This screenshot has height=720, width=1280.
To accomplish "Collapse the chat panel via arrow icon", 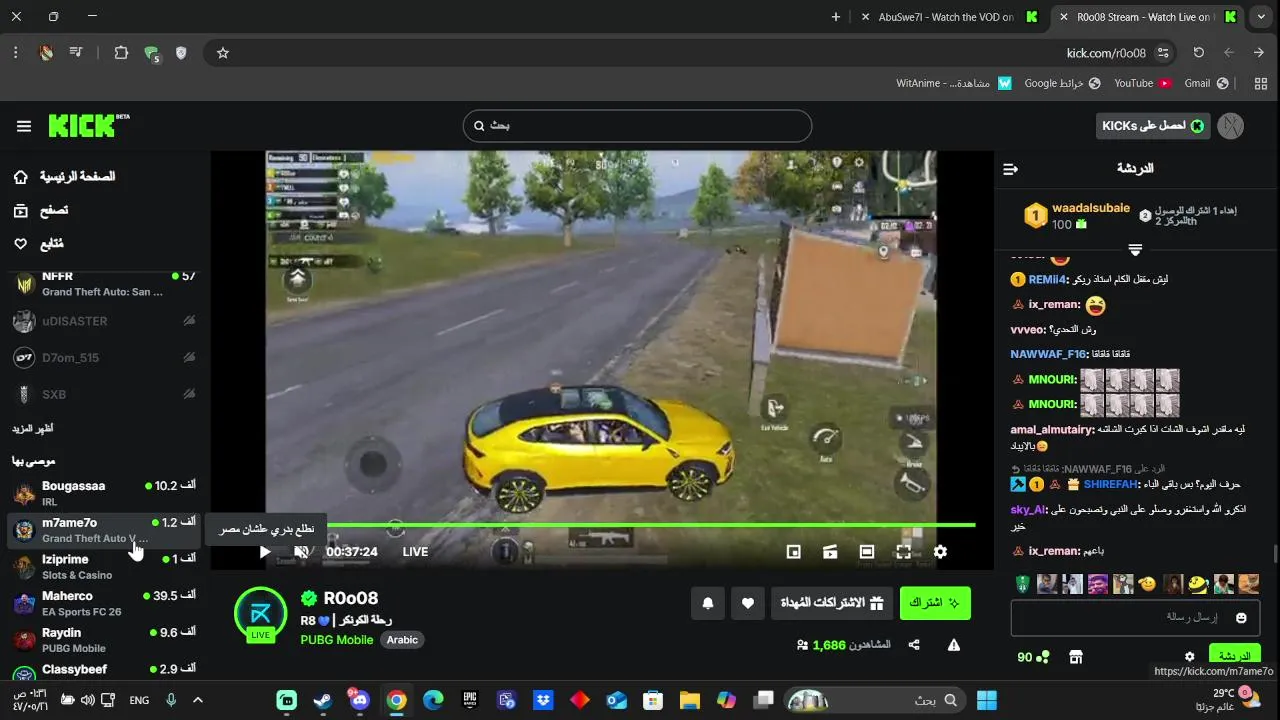I will click(x=1010, y=169).
